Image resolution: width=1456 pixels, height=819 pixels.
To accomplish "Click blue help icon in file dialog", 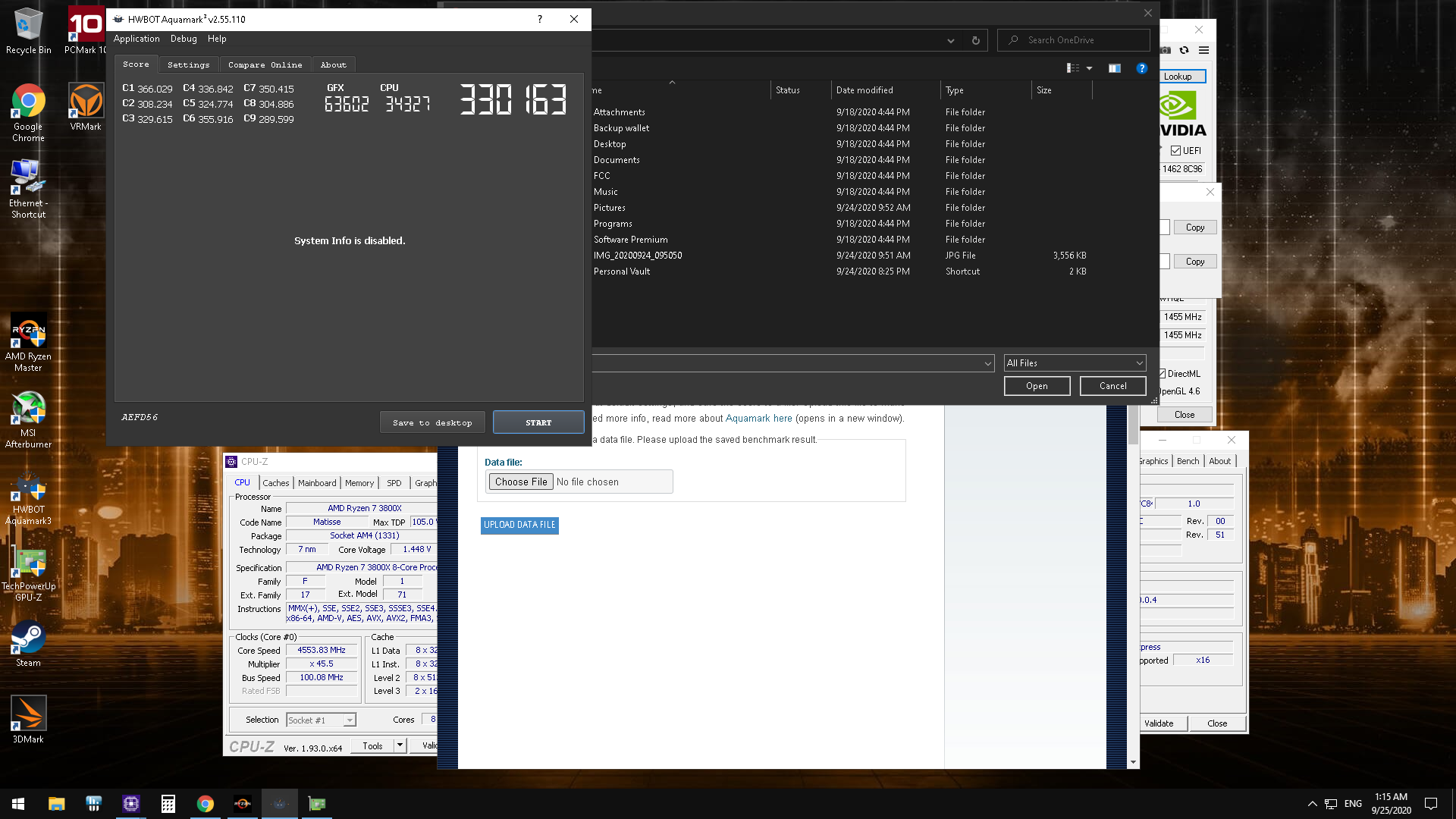I will (x=1141, y=68).
